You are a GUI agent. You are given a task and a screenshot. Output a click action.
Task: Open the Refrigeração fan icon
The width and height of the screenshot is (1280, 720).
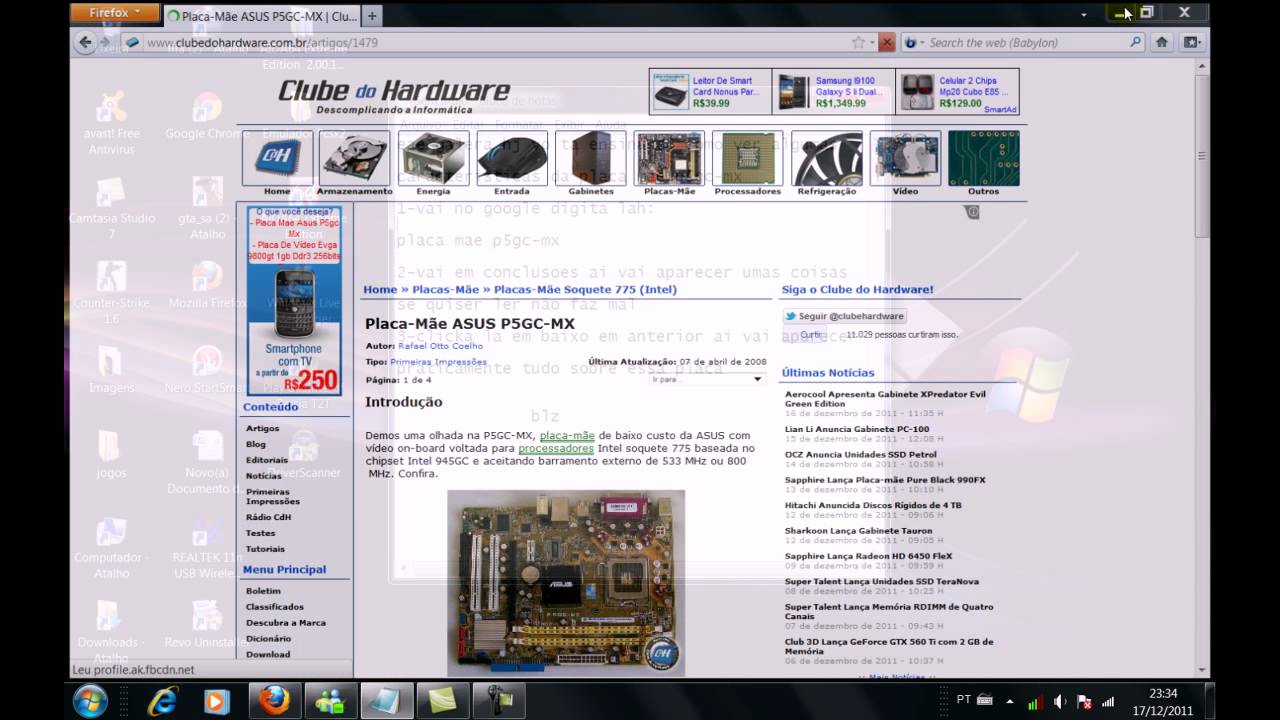826,158
